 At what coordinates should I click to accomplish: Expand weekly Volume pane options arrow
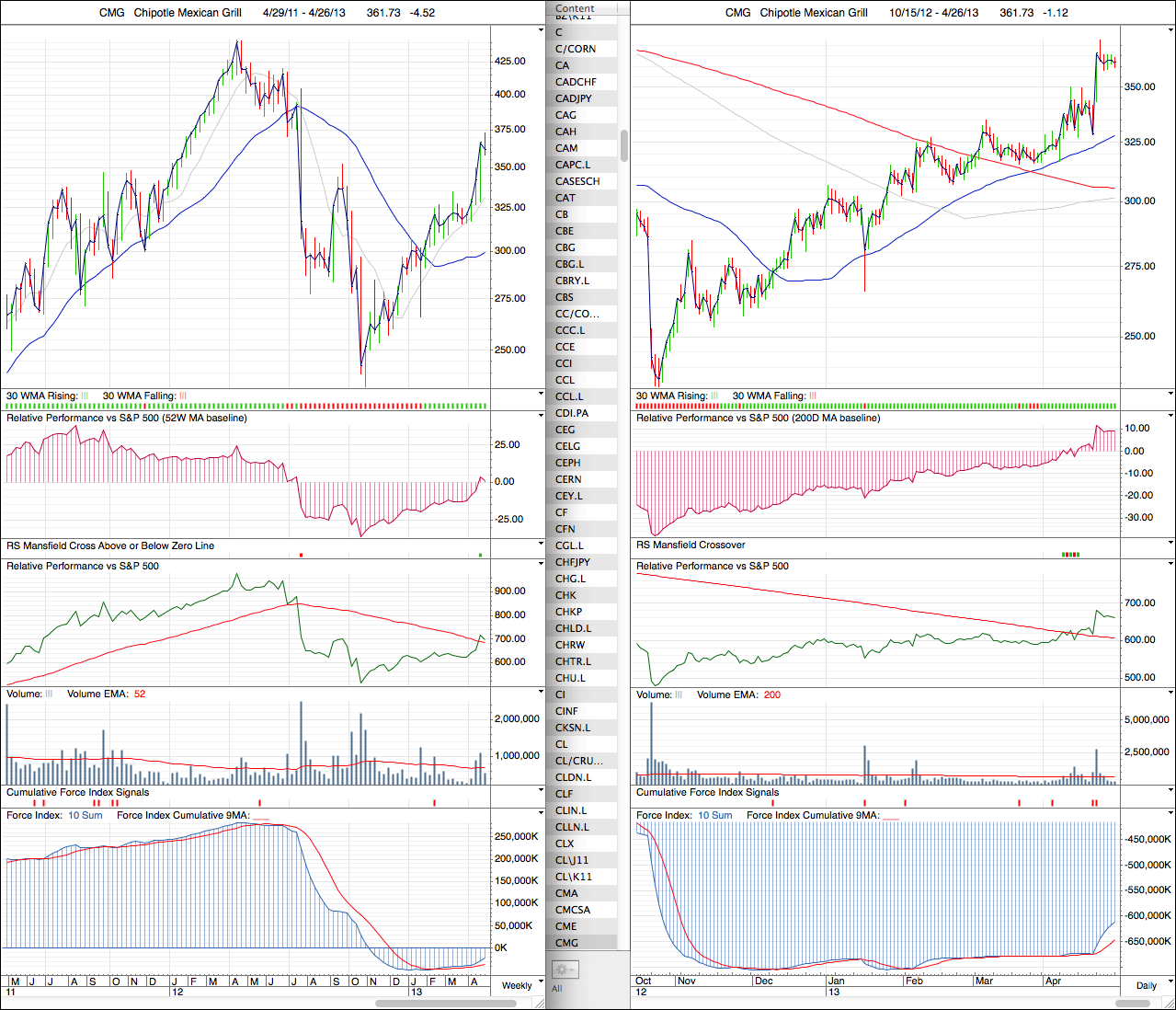point(542,693)
